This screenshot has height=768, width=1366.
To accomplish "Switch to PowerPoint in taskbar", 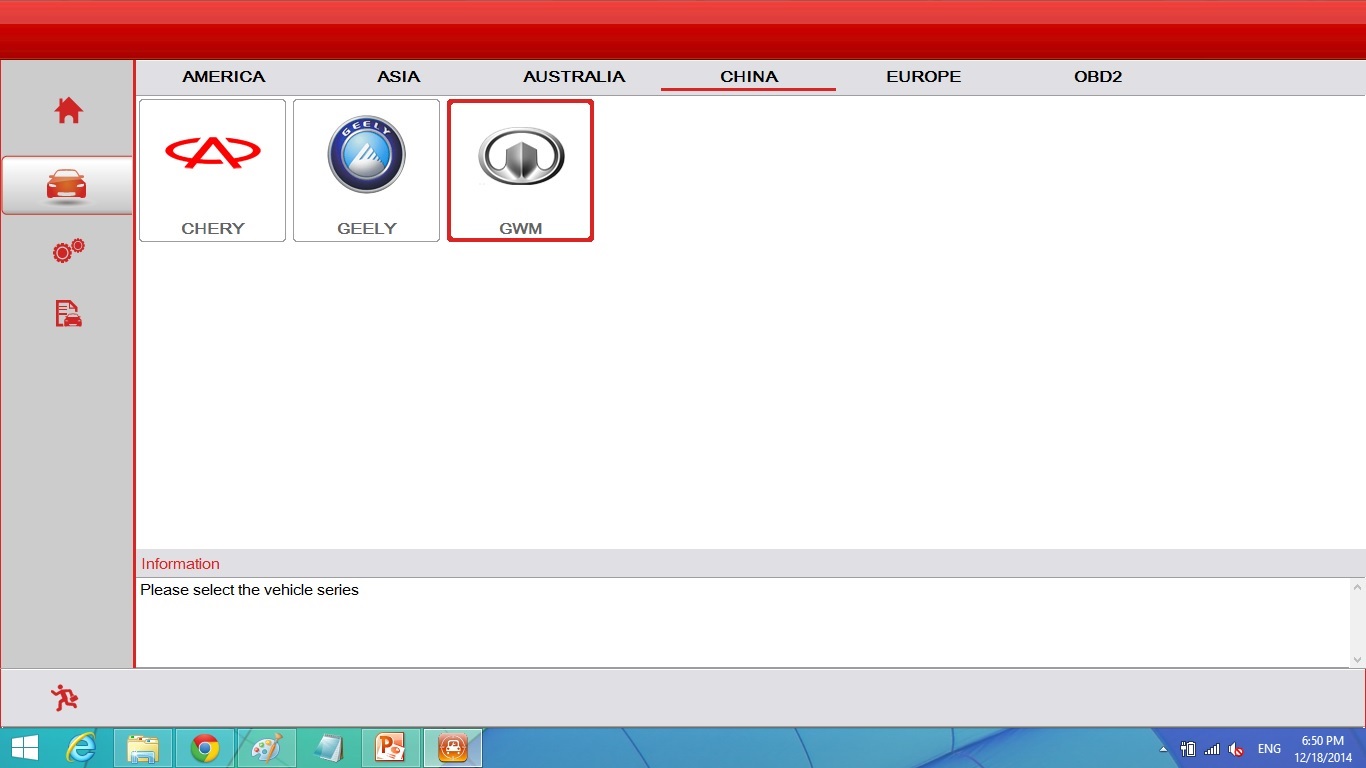I will point(391,747).
